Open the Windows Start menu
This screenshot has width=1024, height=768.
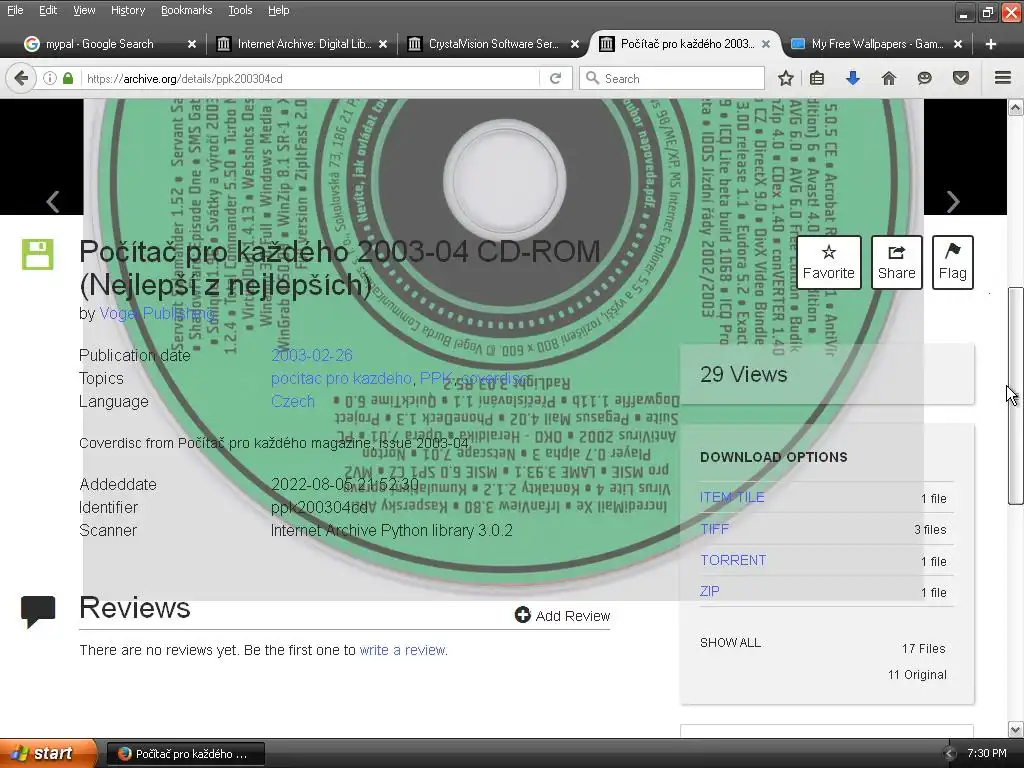click(x=46, y=753)
